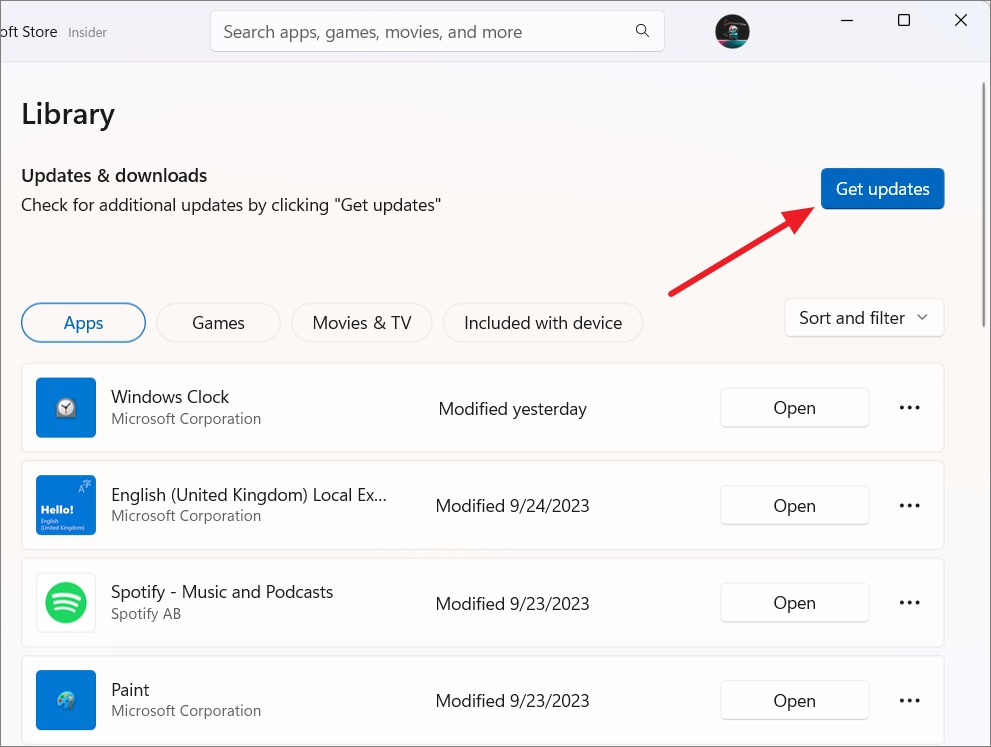This screenshot has width=991, height=747.
Task: Expand the Sort and filter dropdown
Action: click(864, 318)
